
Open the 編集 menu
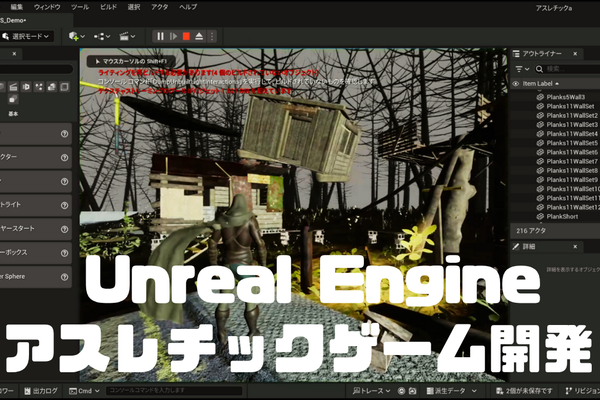16,7
